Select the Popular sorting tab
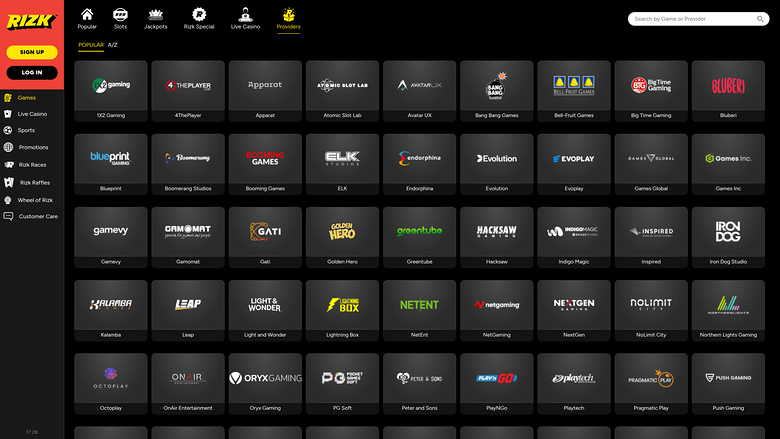 tap(91, 45)
